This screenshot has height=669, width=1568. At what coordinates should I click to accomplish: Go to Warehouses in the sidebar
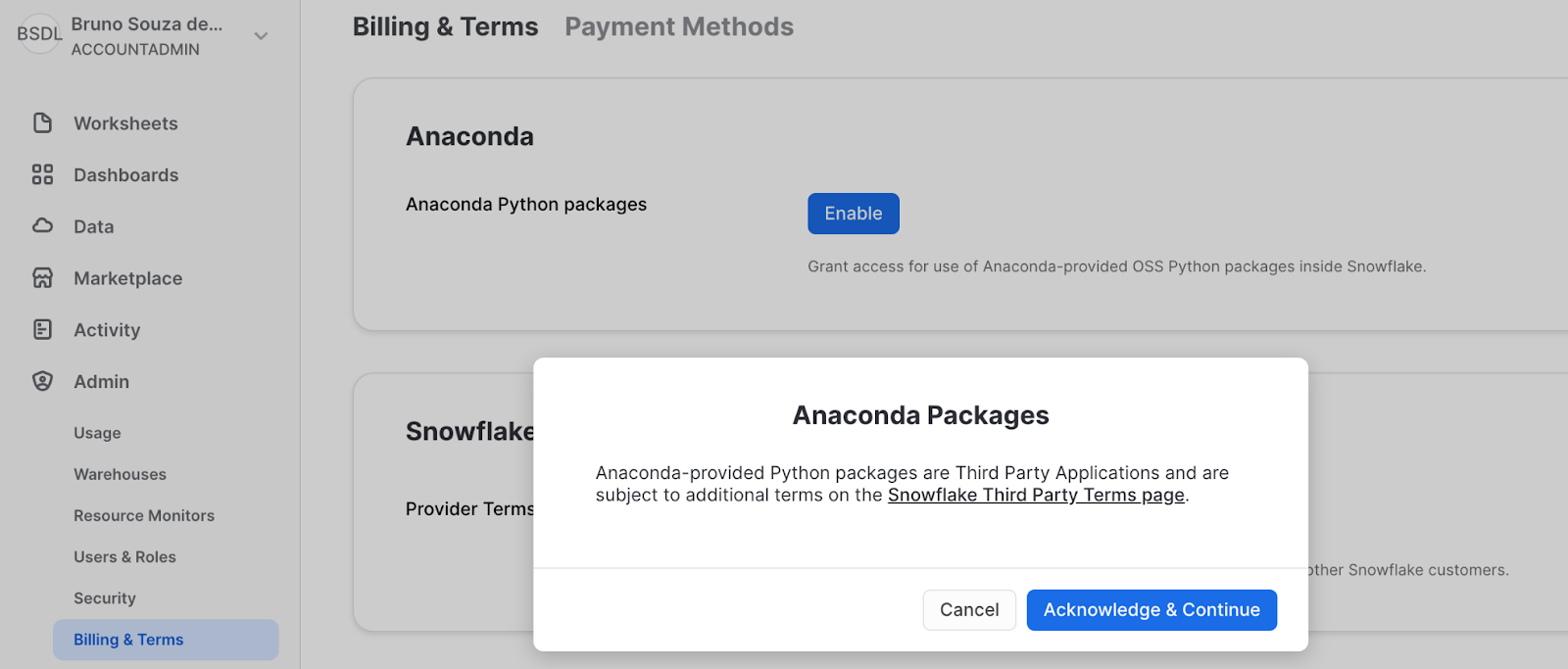click(x=120, y=474)
